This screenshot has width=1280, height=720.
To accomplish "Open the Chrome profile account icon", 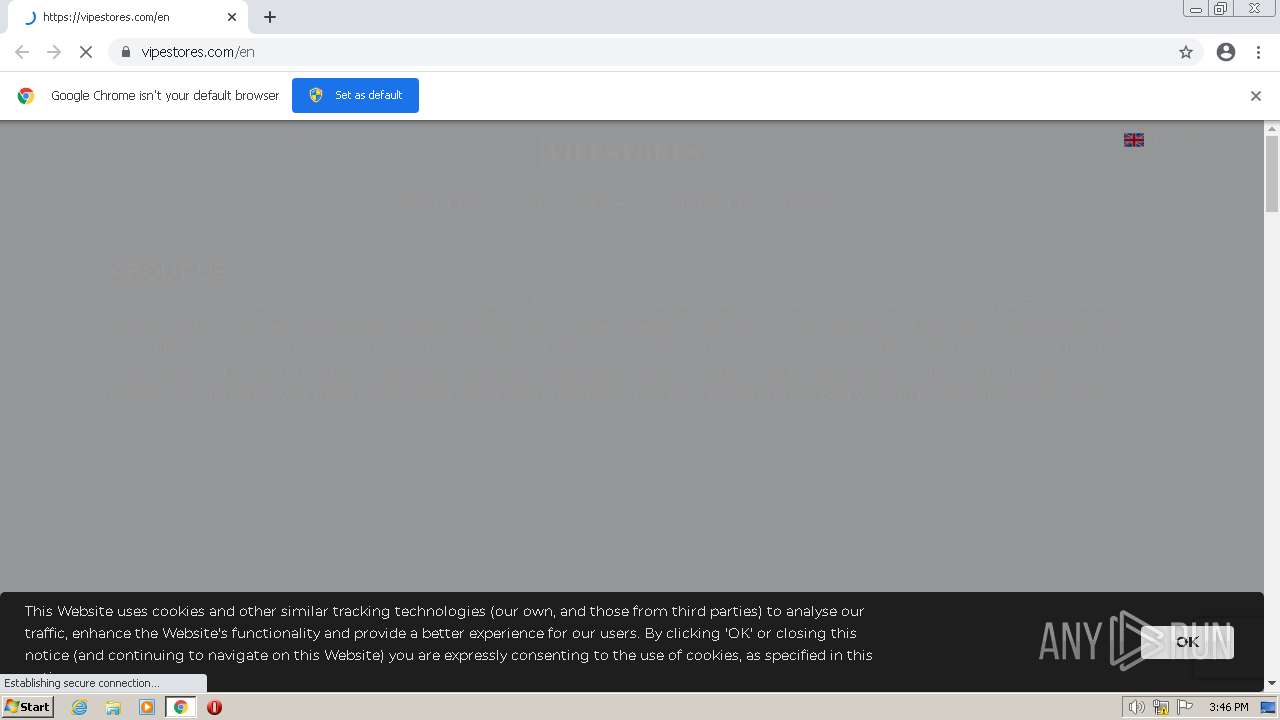I will tap(1226, 52).
